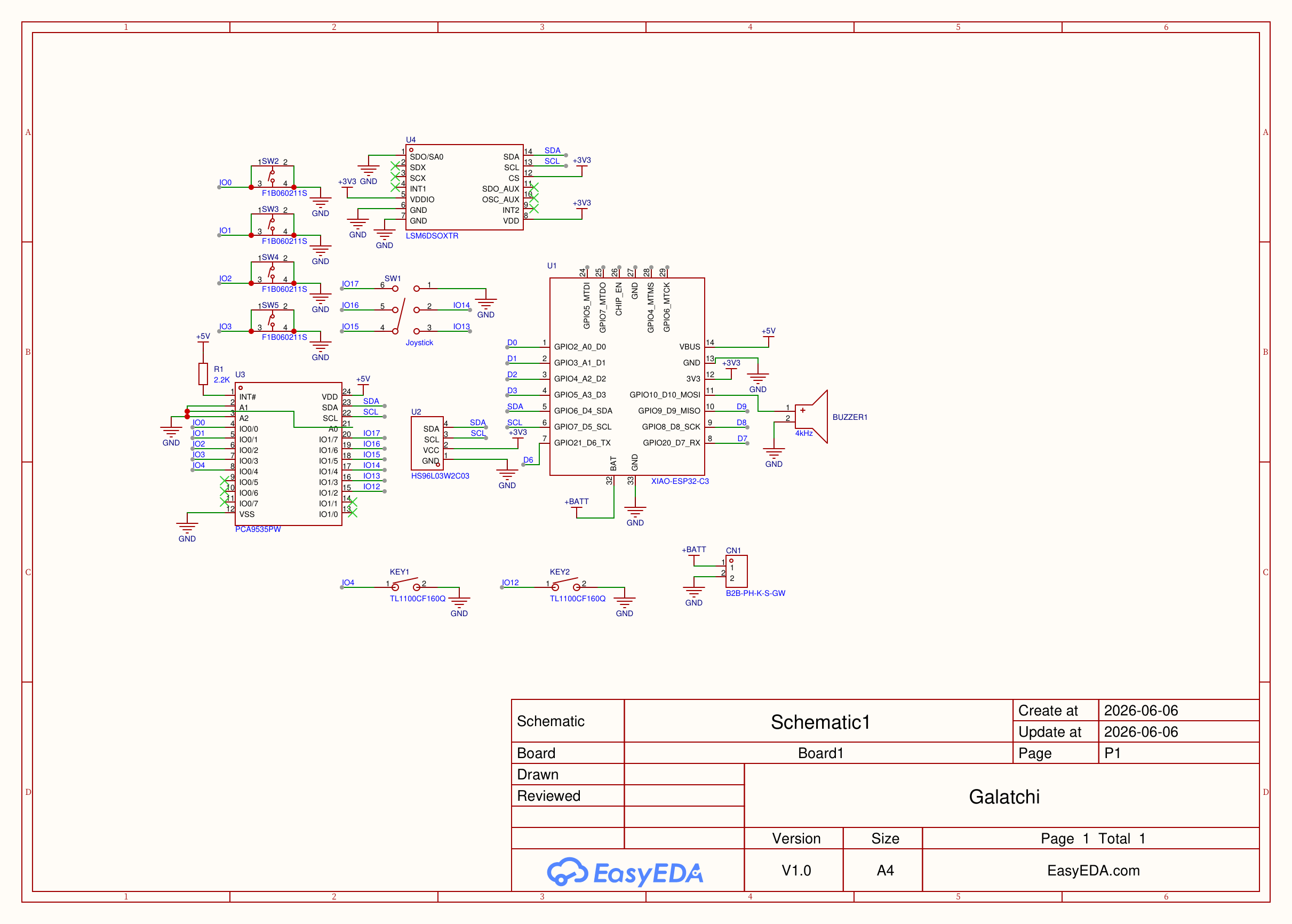The image size is (1292, 924).
Task: Select the R1 2.2K resistor symbol
Action: click(x=203, y=374)
